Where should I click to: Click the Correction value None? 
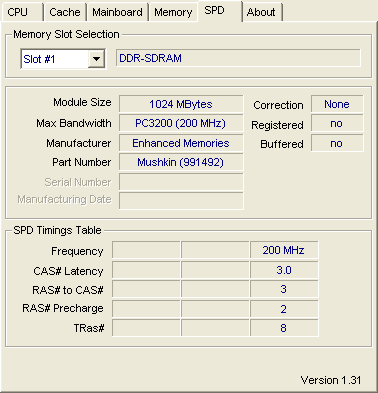point(337,104)
